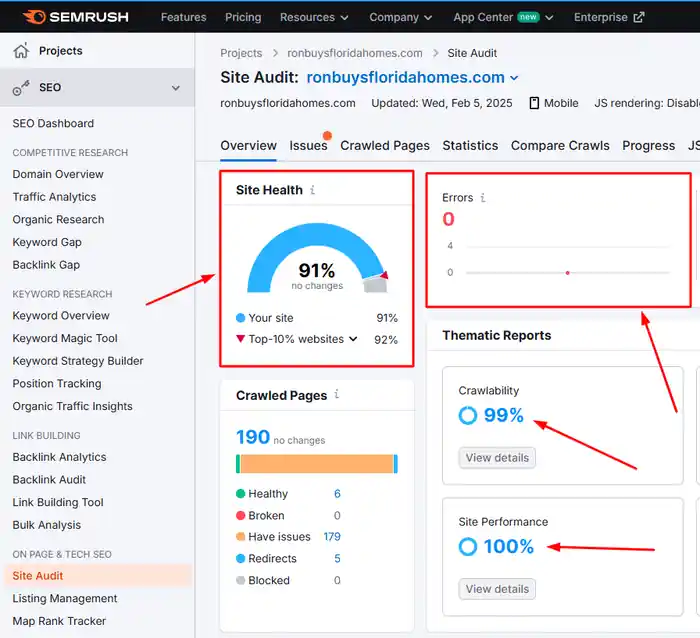The height and width of the screenshot is (638, 700).
Task: Switch to the Progress tab
Action: tap(648, 146)
